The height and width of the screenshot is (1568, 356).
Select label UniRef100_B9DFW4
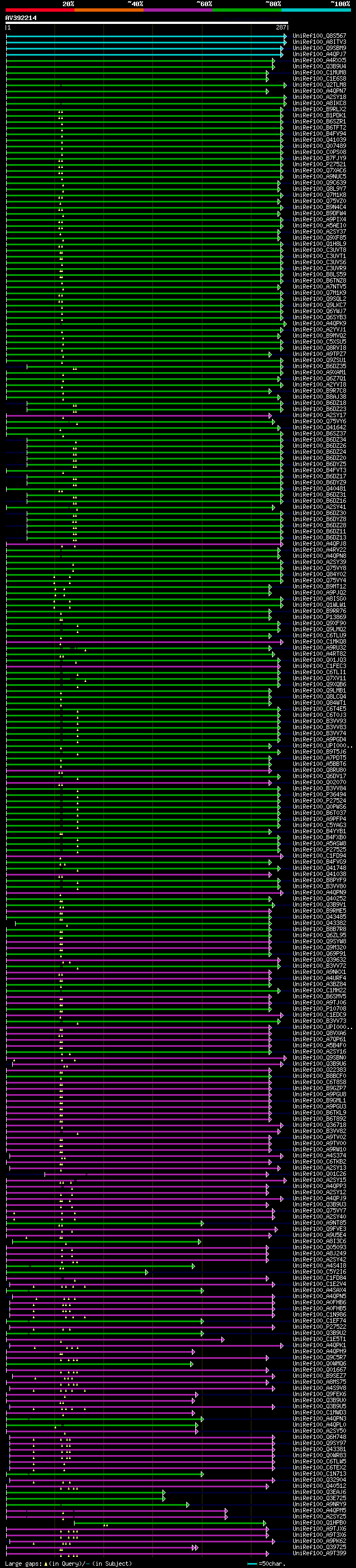pyautogui.click(x=319, y=213)
